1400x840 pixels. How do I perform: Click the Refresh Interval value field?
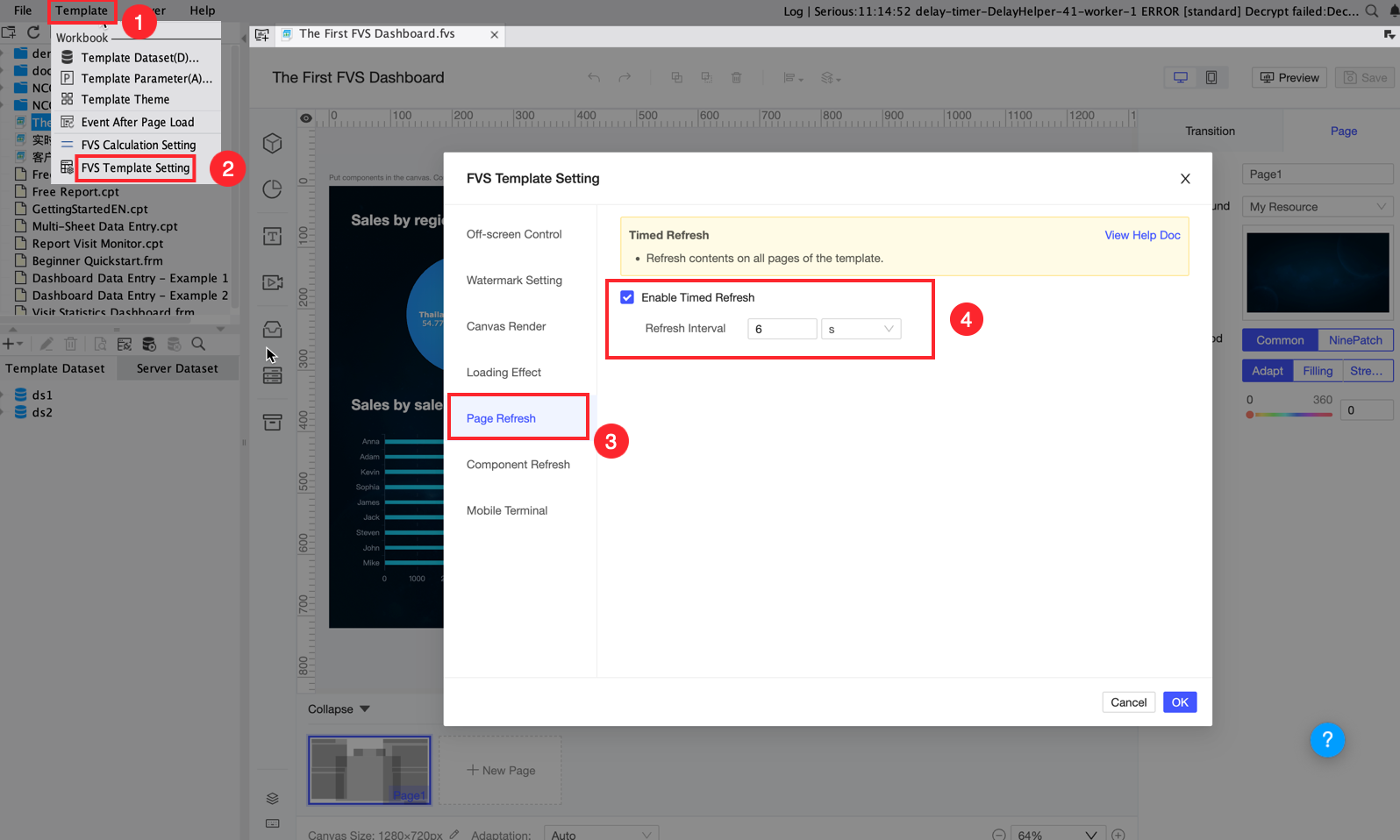pyautogui.click(x=782, y=329)
